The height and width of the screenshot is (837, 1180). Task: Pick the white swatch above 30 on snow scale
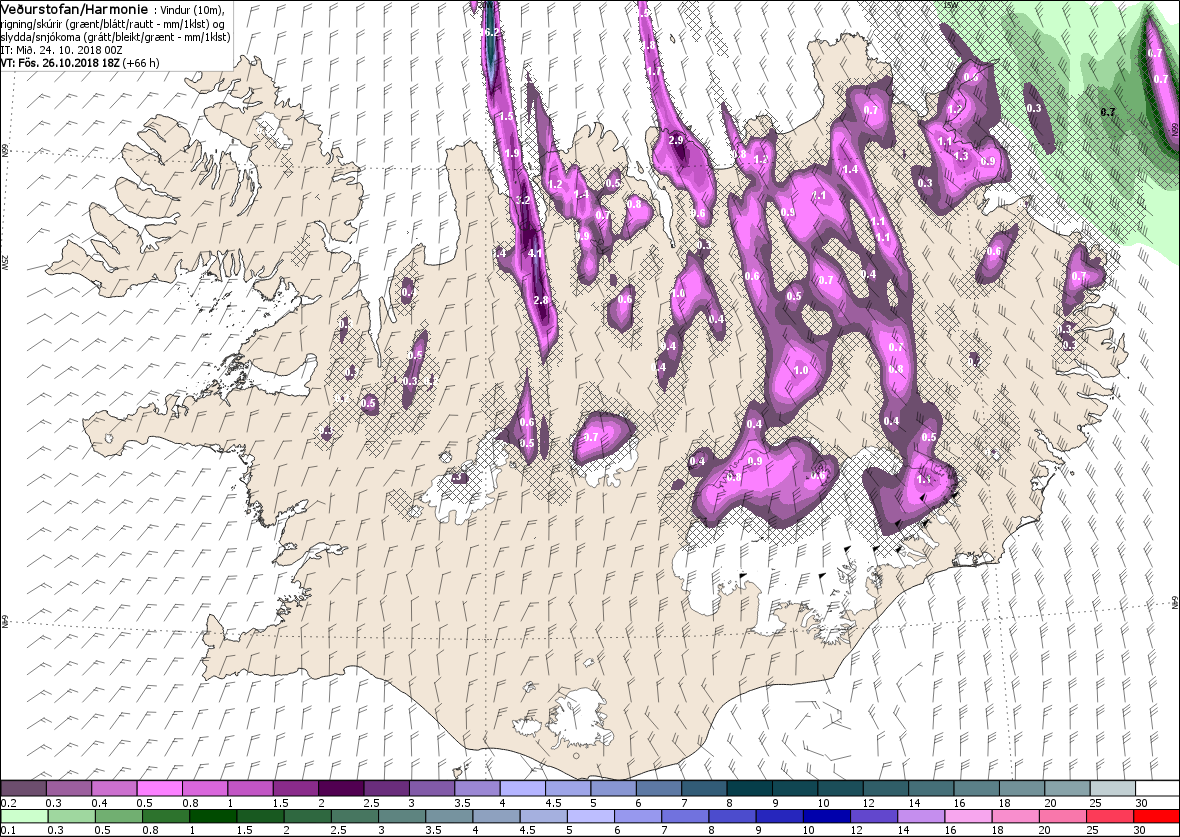point(1157,788)
